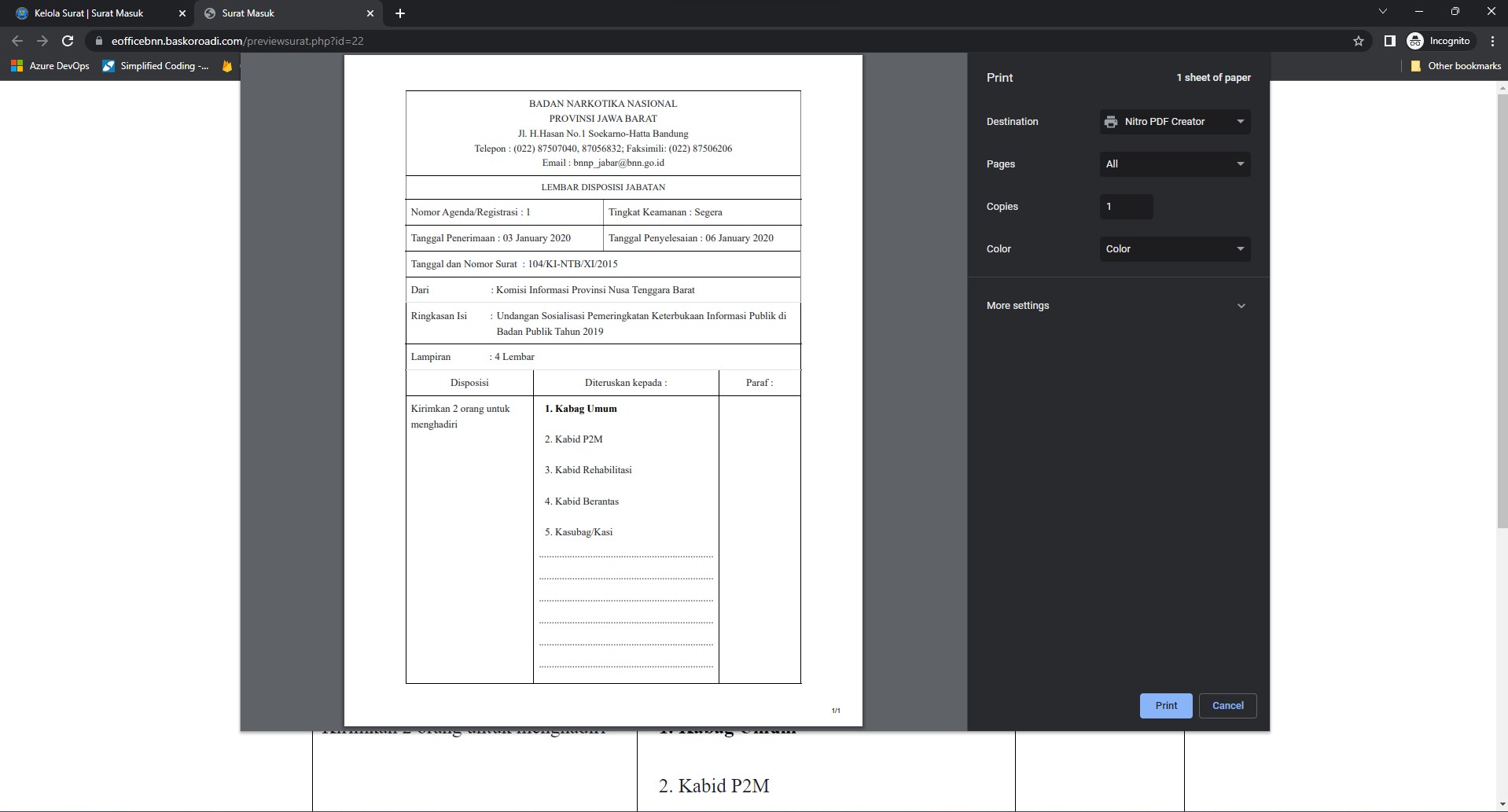Click the Copies number field
Image resolution: width=1508 pixels, height=812 pixels.
point(1126,207)
